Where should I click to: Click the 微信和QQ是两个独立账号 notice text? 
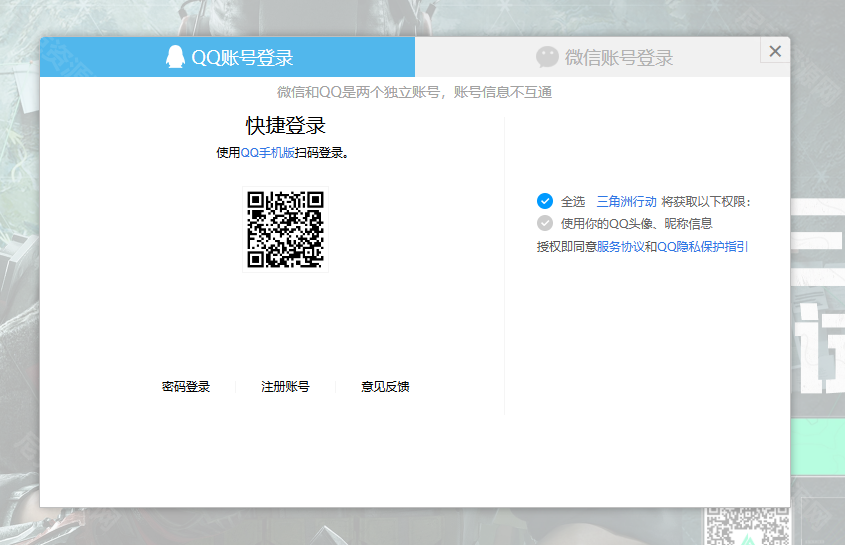(414, 92)
